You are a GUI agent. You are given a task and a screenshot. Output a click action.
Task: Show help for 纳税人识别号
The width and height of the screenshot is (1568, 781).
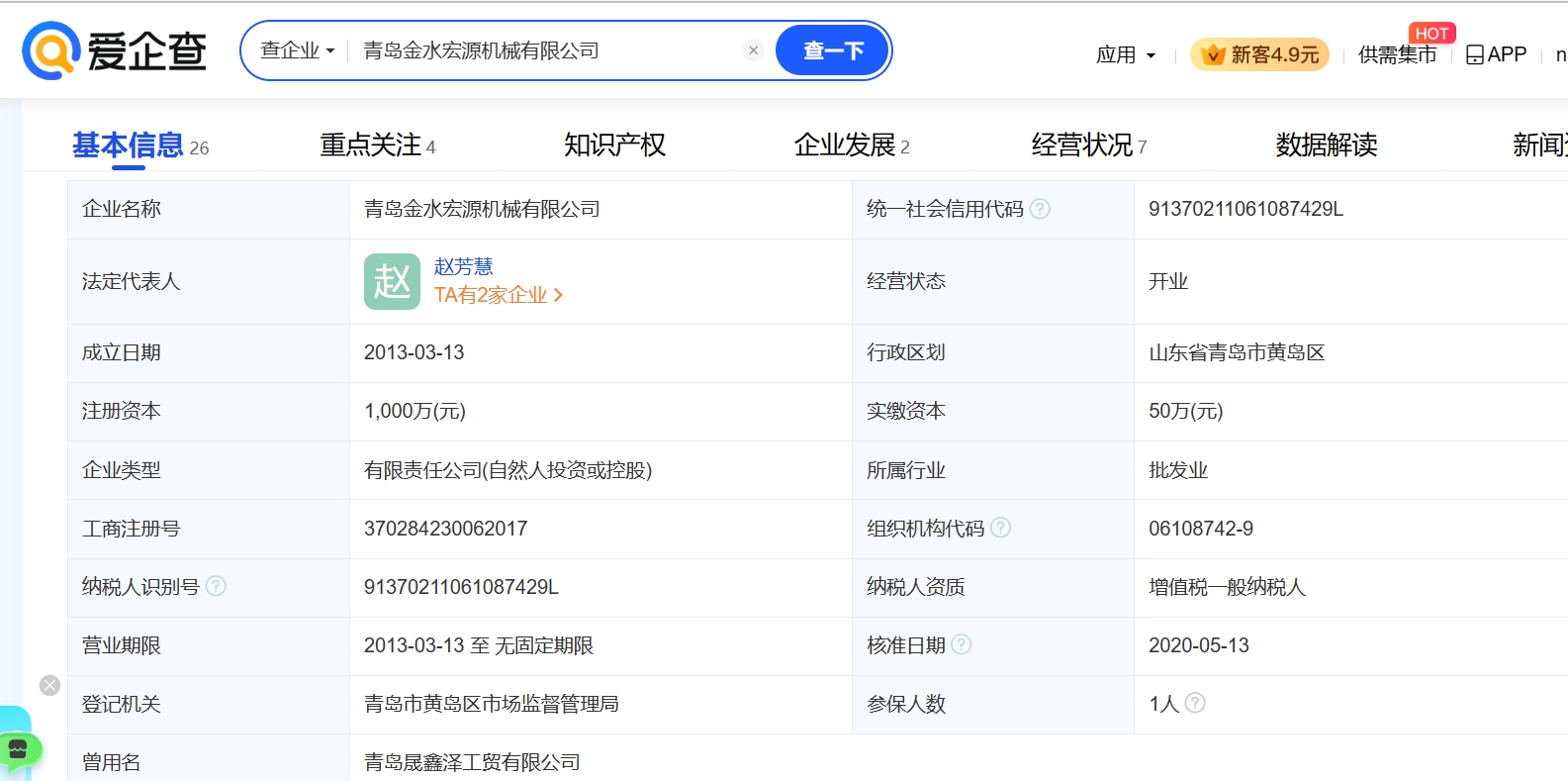216,586
